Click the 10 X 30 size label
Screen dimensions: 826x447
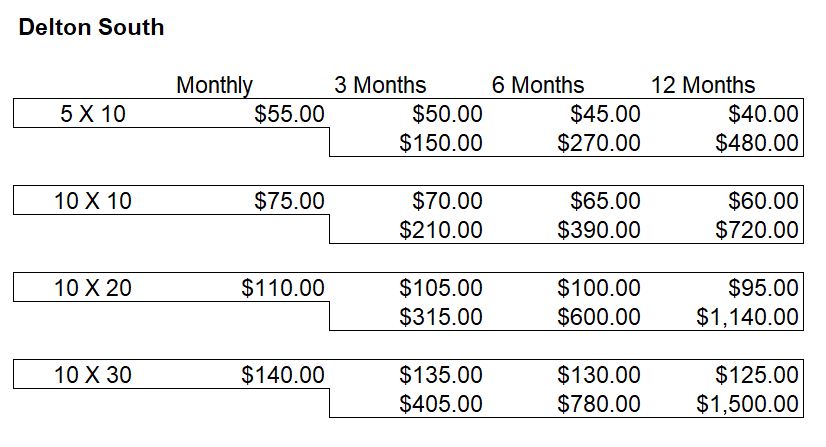[x=93, y=375]
